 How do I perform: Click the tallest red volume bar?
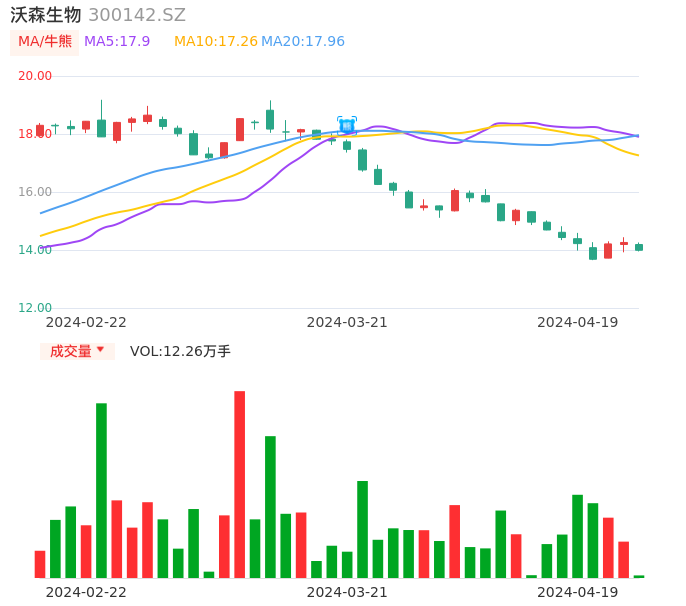tap(240, 484)
